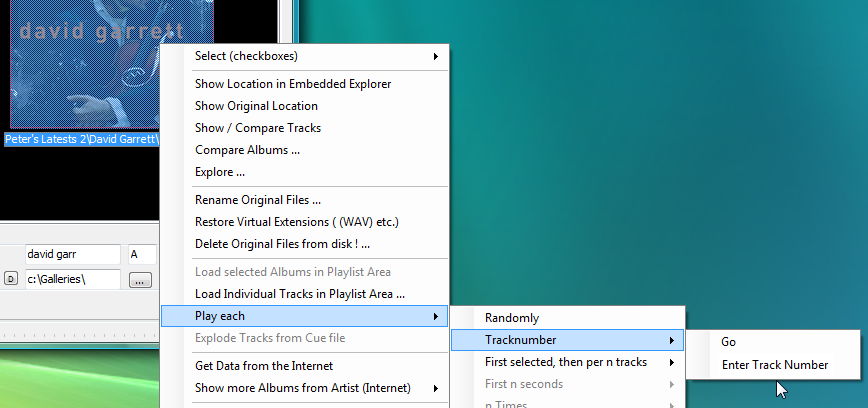Click Show Original Location menu entry
868x408 pixels.
304,106
